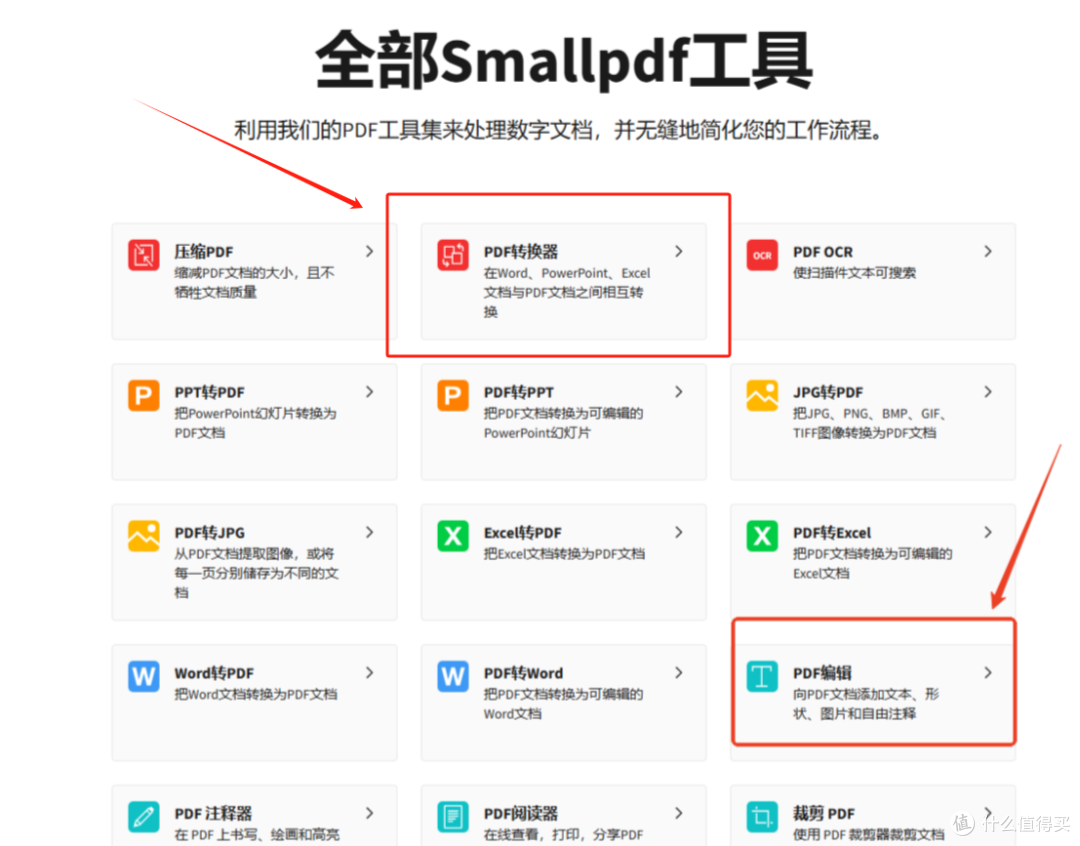Click the heading '全部Smallpdf工具'
Viewport: 1080px width, 846px height.
(x=563, y=60)
